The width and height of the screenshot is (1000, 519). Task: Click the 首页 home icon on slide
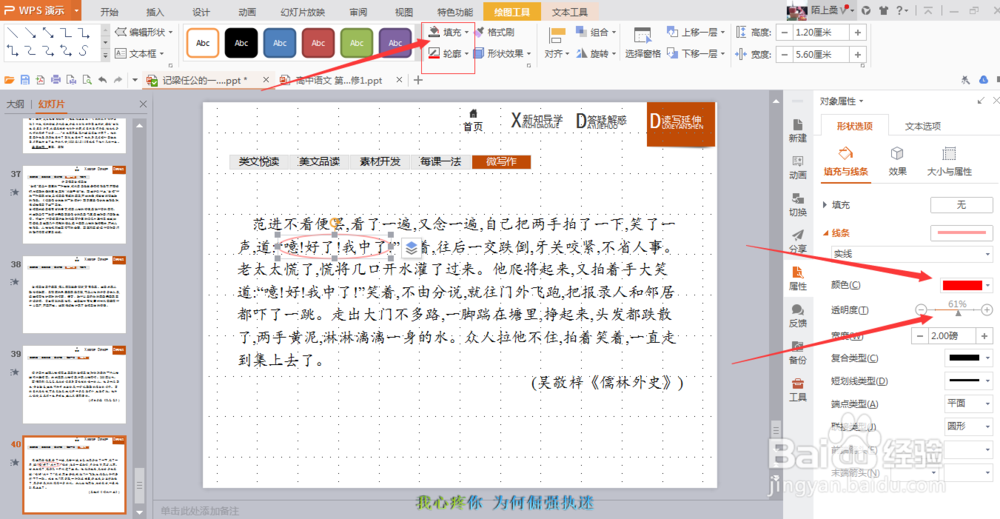pos(473,120)
